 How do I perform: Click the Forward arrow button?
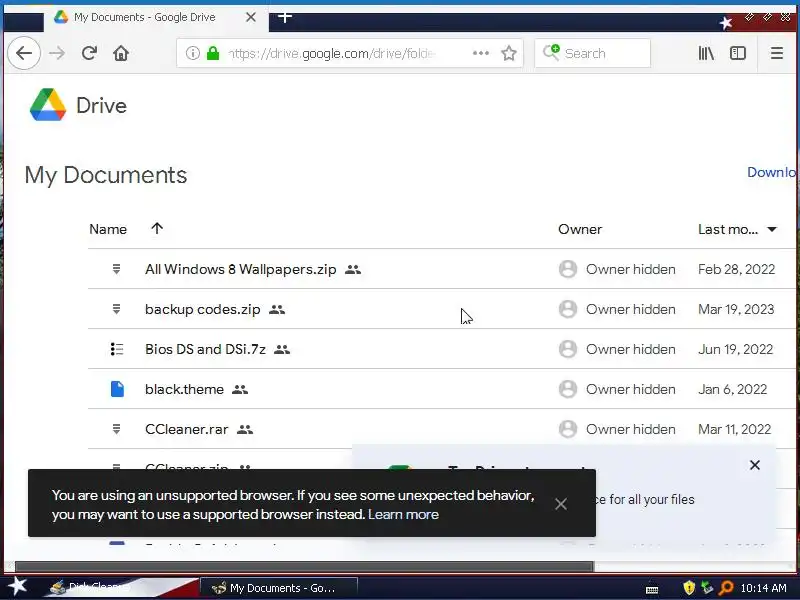(57, 53)
